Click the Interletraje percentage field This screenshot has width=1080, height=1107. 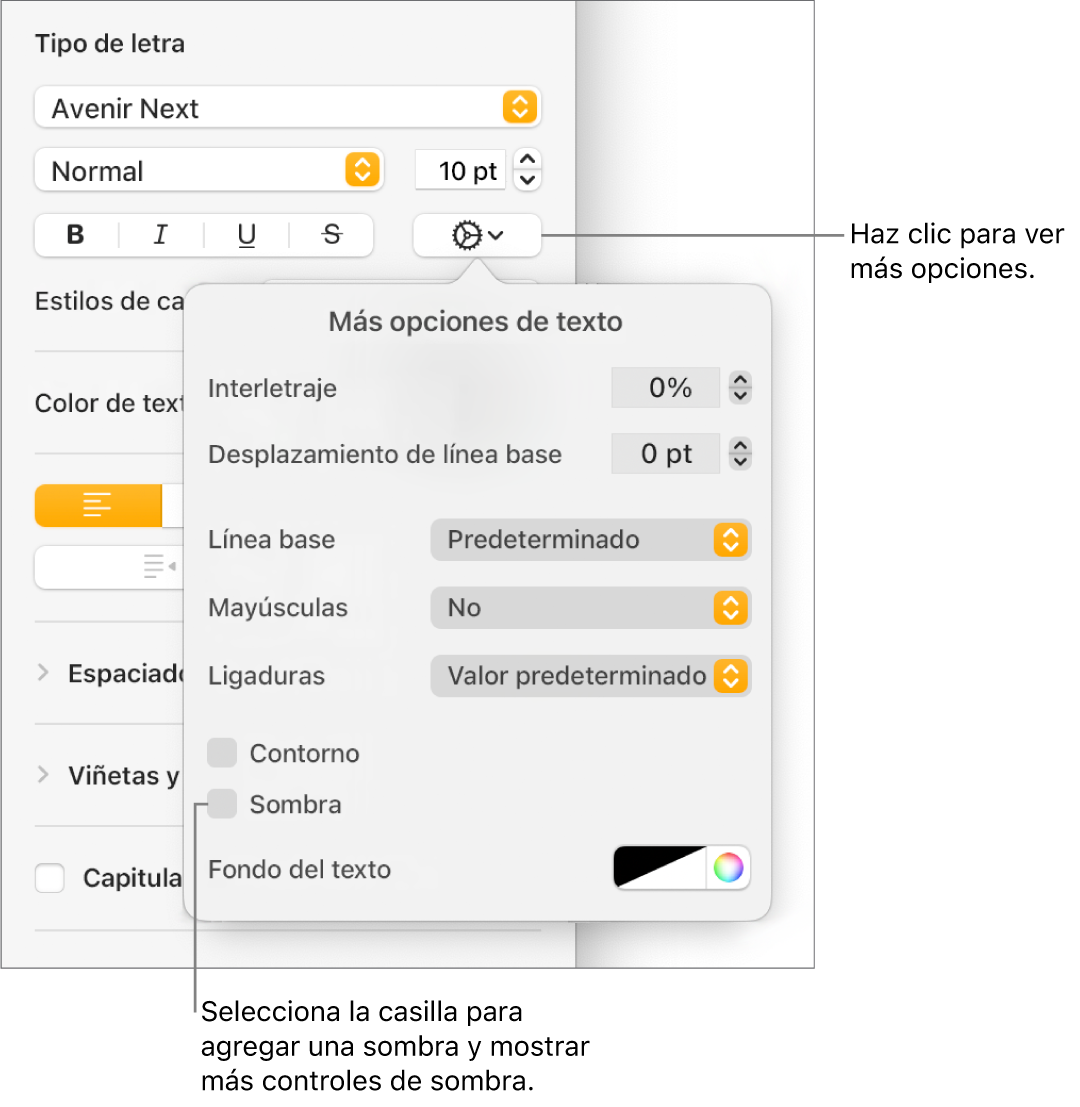pyautogui.click(x=666, y=388)
